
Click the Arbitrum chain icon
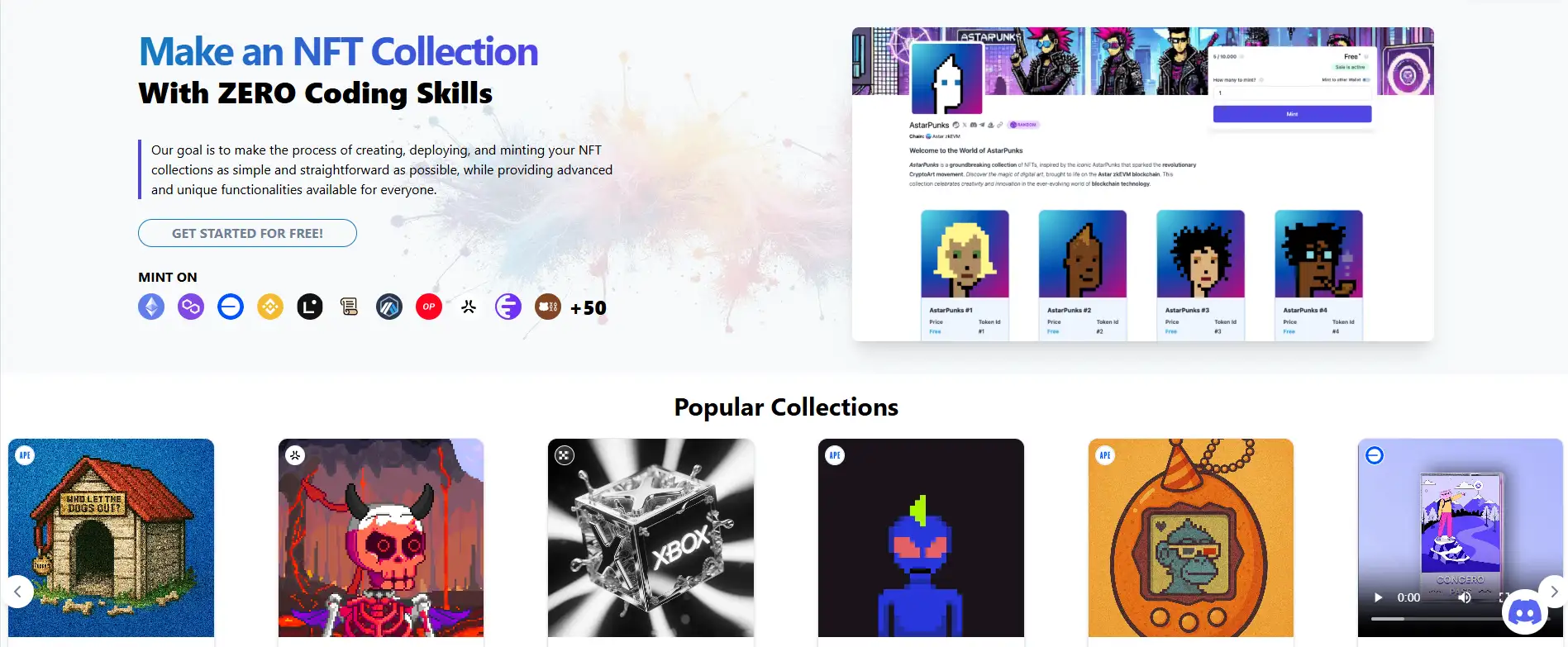pos(389,307)
